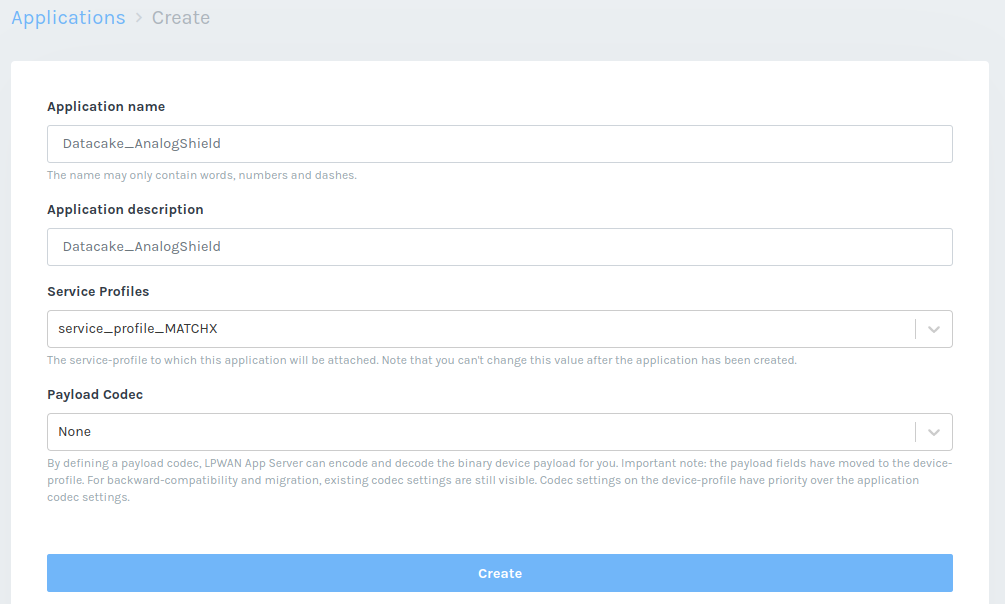Viewport: 1005px width, 604px height.
Task: Focus the Application name input field
Action: [499, 144]
